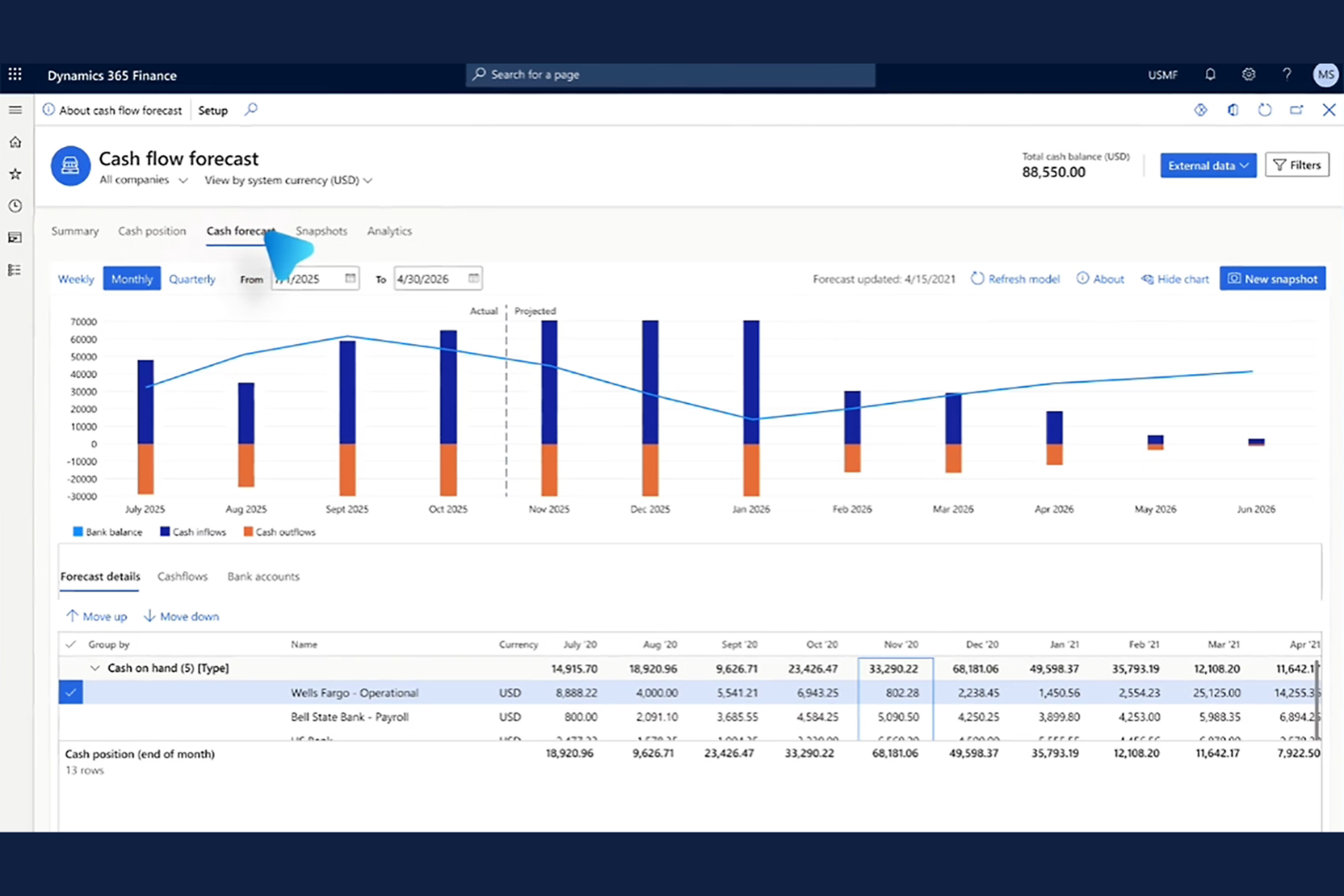Viewport: 1344px width, 896px height.
Task: Click Refresh model
Action: (1014, 279)
